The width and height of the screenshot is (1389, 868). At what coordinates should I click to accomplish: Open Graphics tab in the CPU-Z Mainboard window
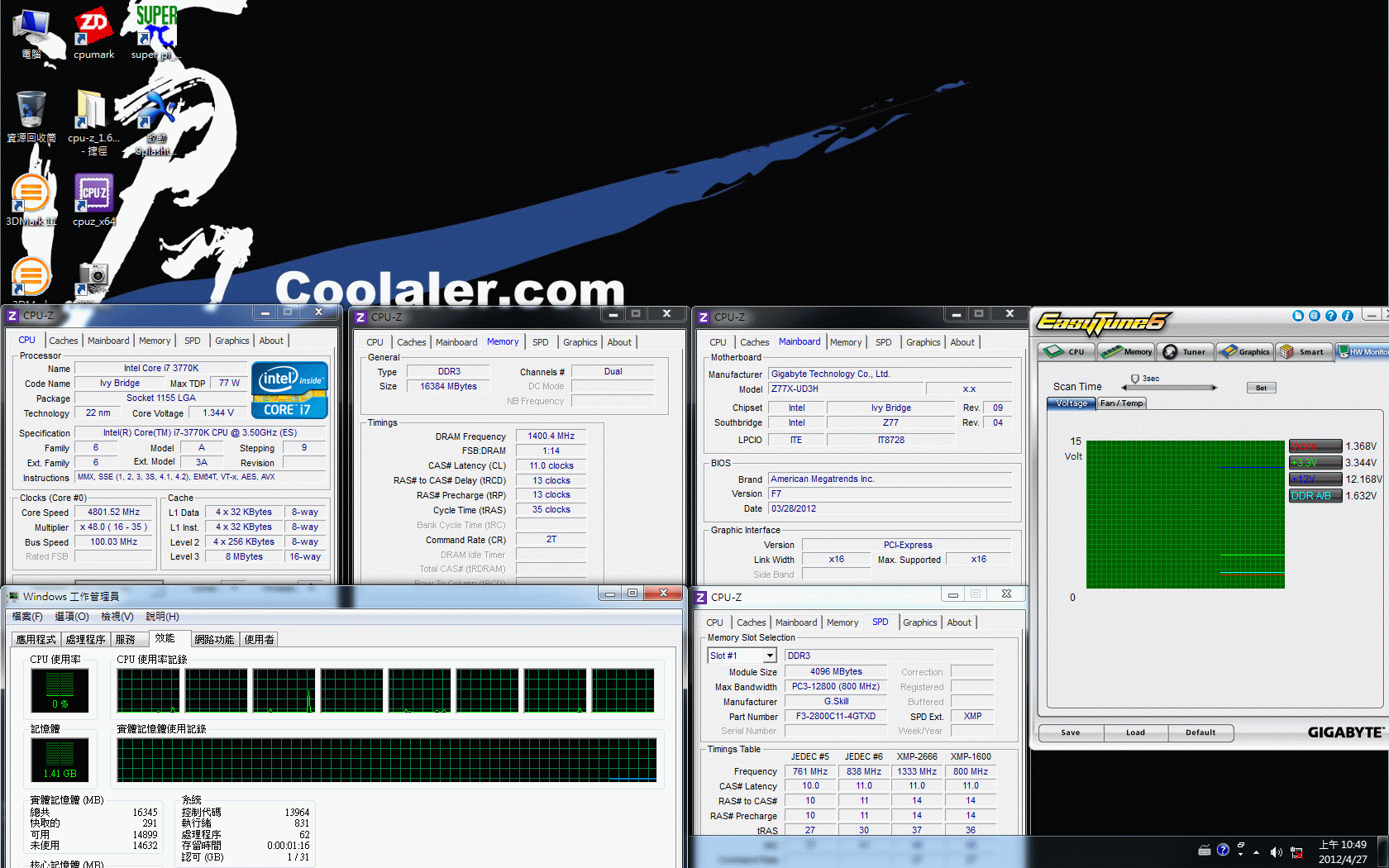click(923, 342)
